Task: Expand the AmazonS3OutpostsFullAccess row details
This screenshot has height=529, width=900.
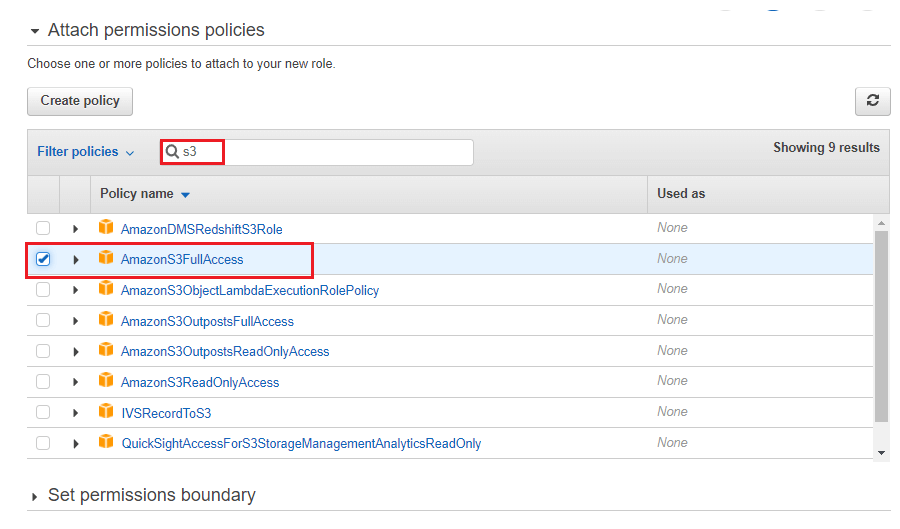Action: click(x=75, y=321)
